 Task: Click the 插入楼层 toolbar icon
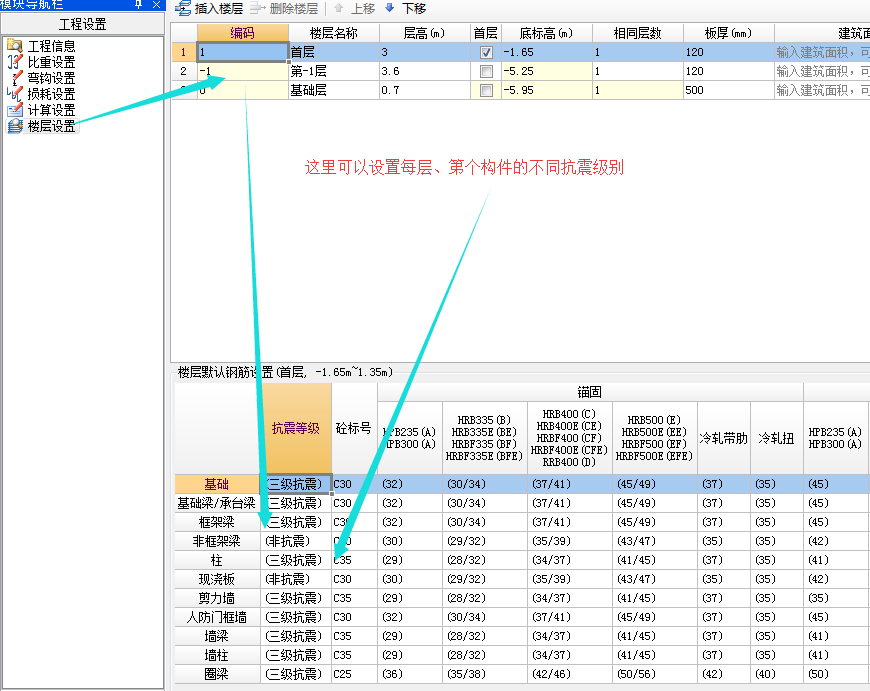tap(183, 8)
